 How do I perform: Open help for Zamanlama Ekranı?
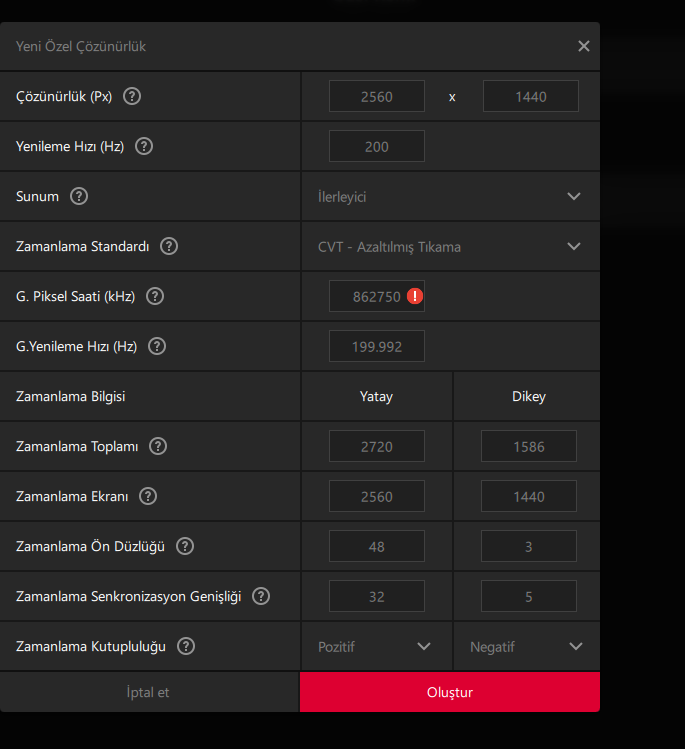148,496
